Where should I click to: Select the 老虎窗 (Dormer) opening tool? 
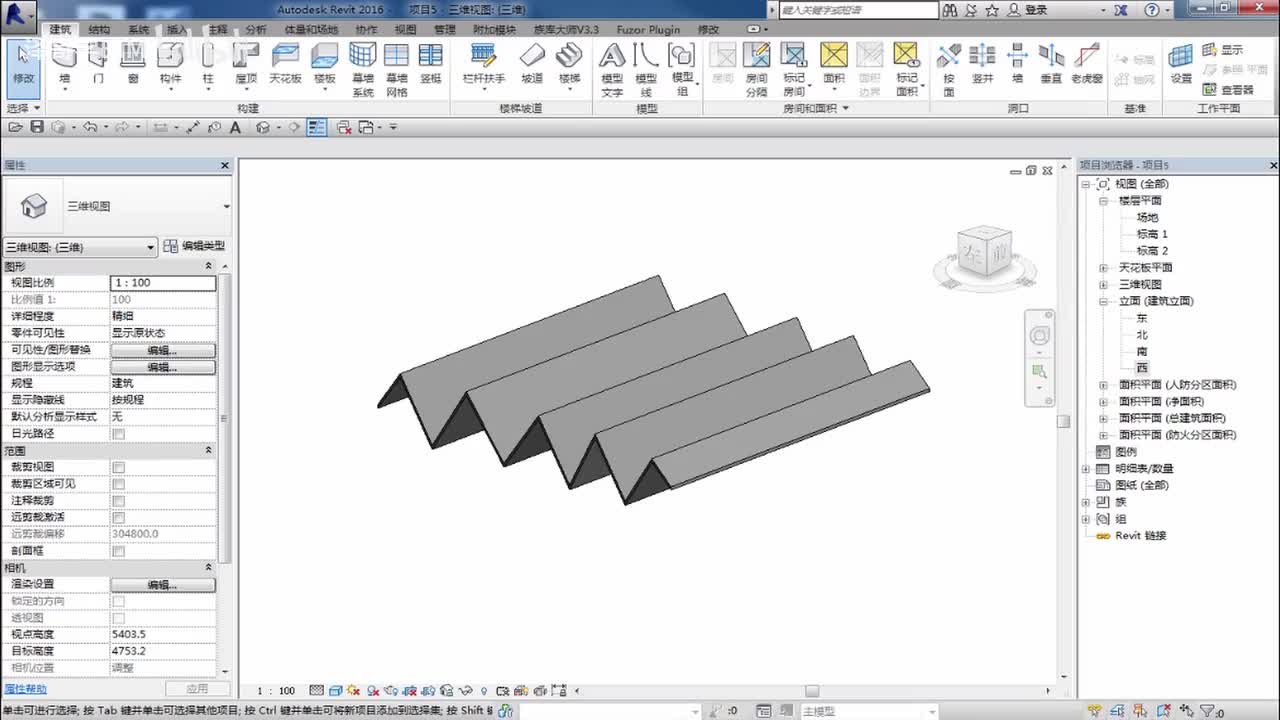coord(1087,65)
